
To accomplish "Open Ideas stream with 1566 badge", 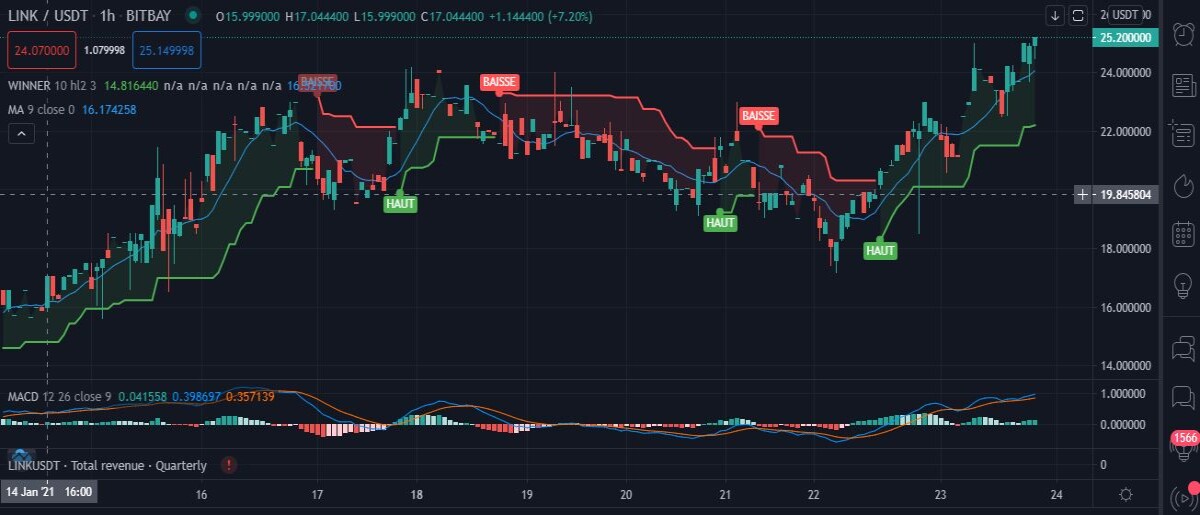I will [1183, 447].
